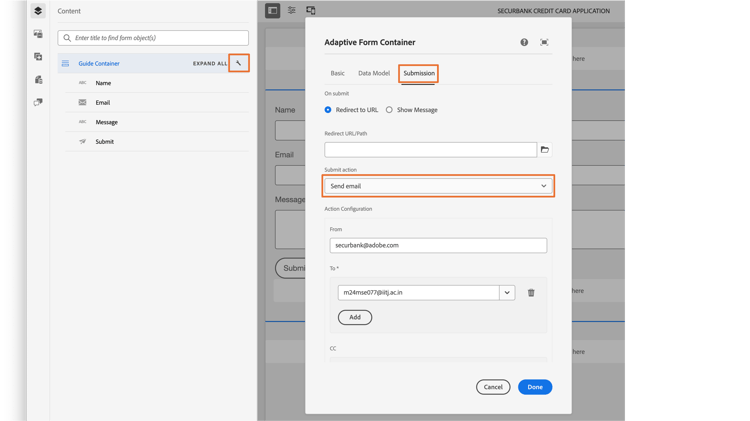Image resolution: width=750 pixels, height=421 pixels.
Task: Click the Done button
Action: 535,387
